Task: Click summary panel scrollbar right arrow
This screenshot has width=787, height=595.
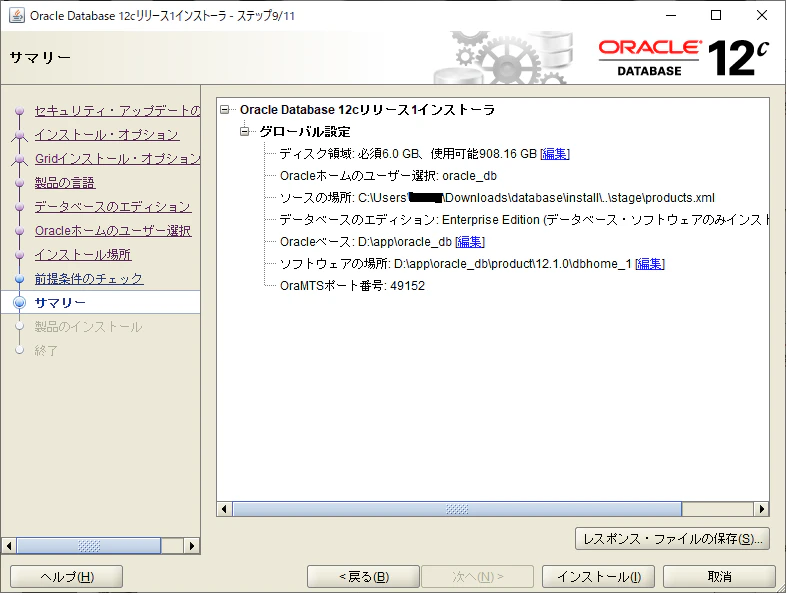Action: (x=762, y=509)
